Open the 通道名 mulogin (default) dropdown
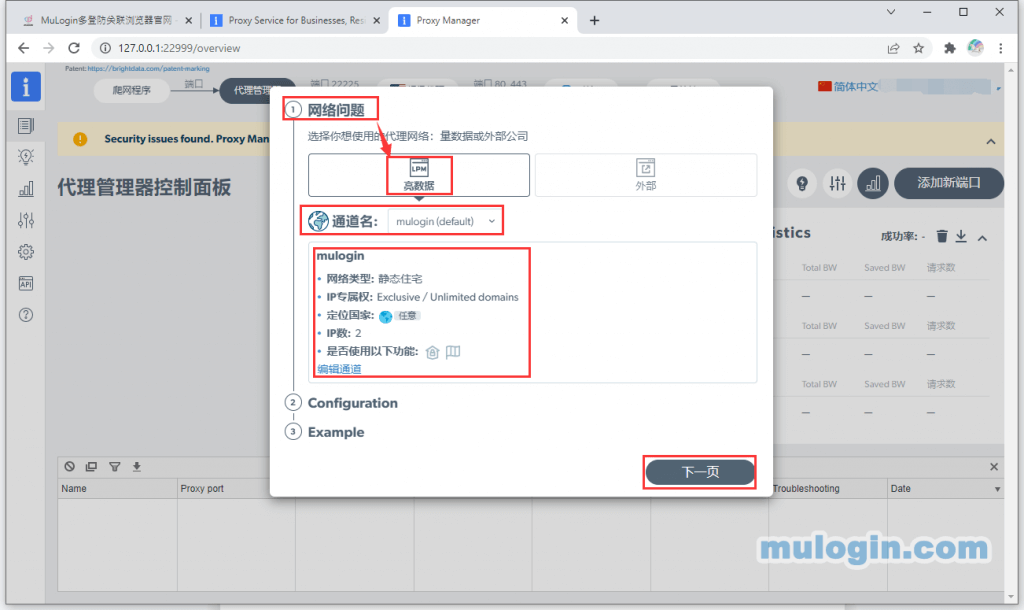The image size is (1024, 610). (x=445, y=221)
